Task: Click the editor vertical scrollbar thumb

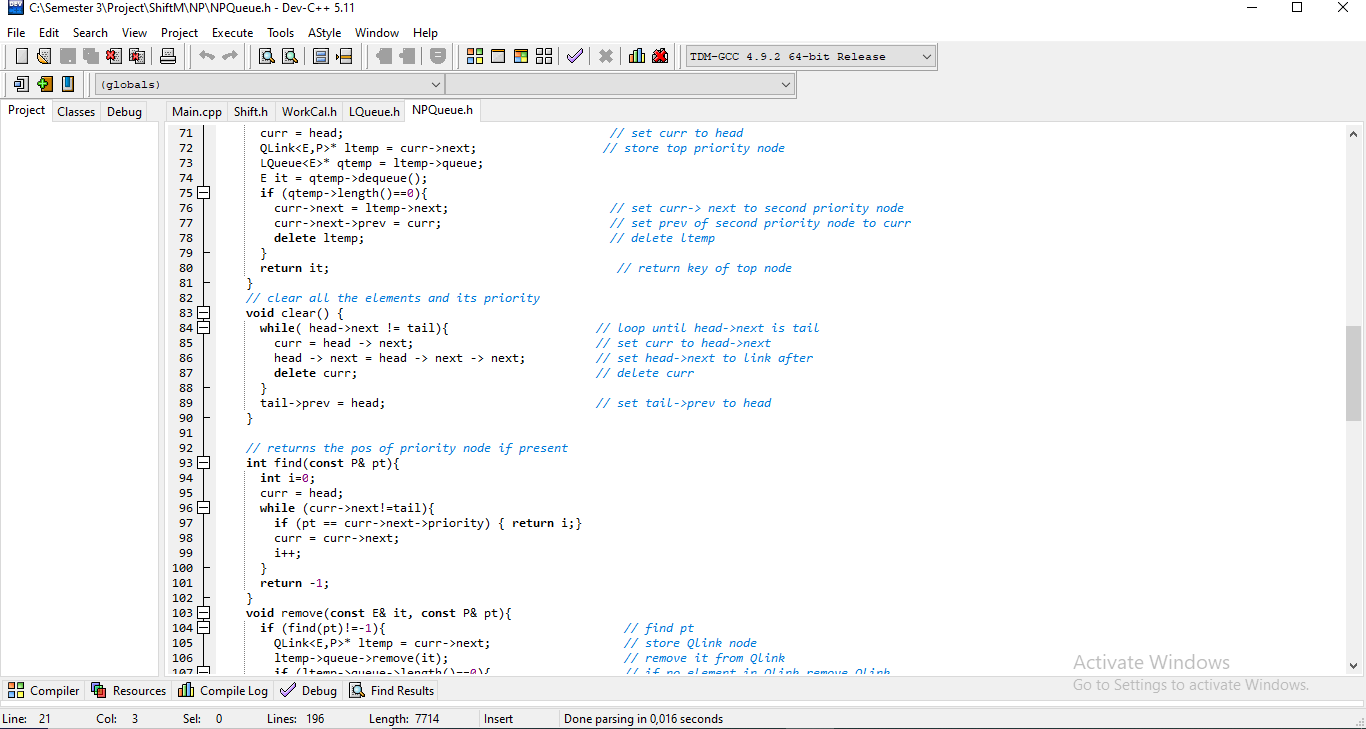Action: 1353,373
